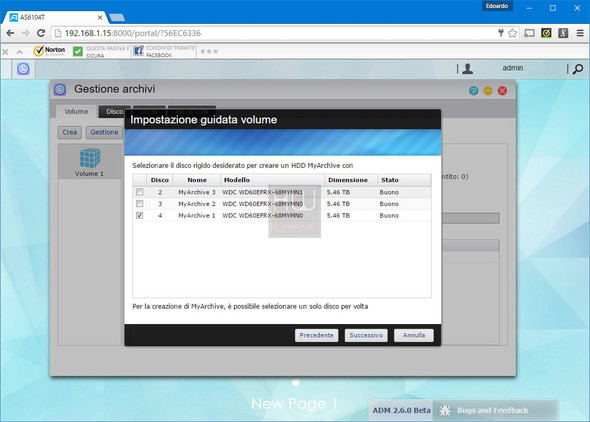The height and width of the screenshot is (422, 590).
Task: Click the Norton checkmark extension icon
Action: tap(546, 33)
